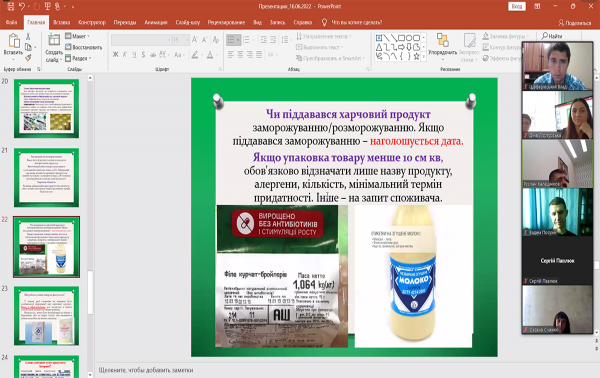Switch to the Animations ribbon tab
This screenshot has width=600, height=378.
[156, 22]
